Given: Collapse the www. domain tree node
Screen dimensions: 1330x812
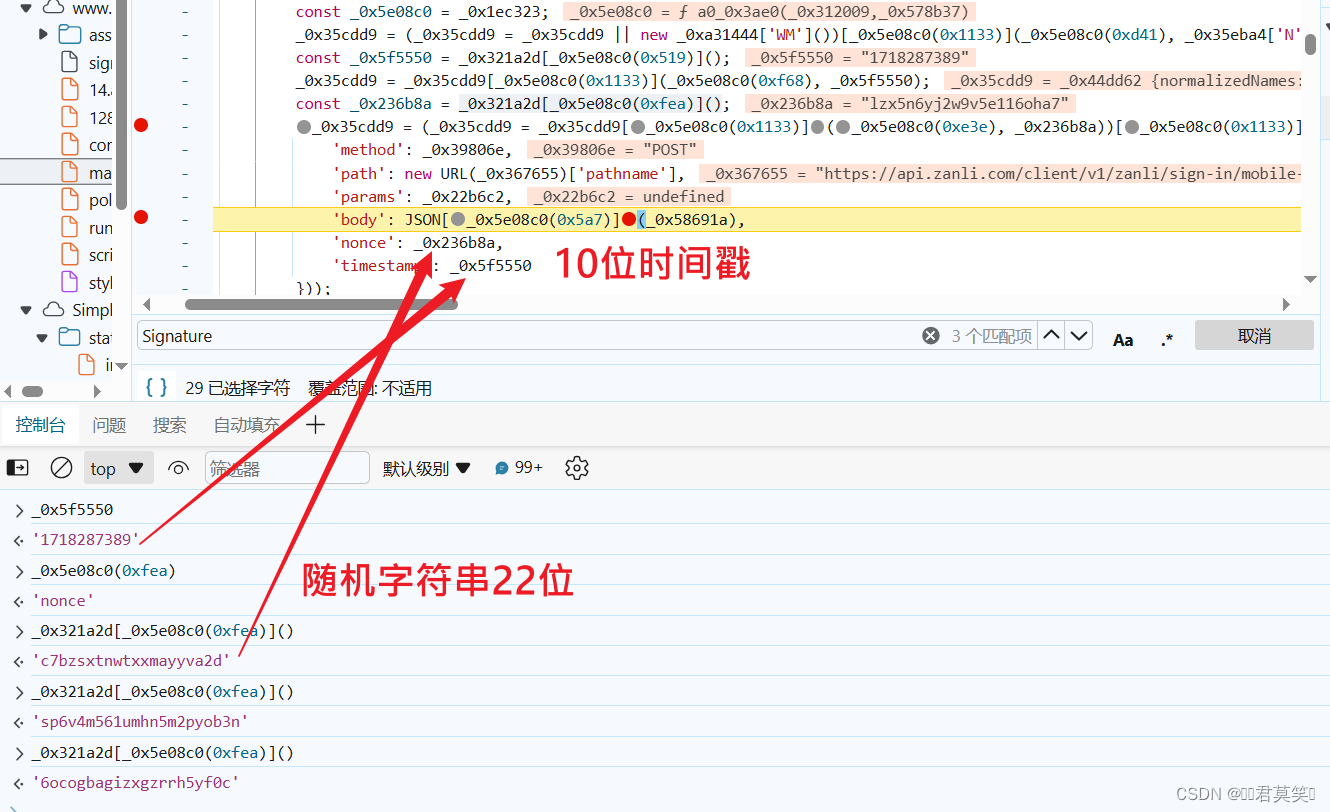Looking at the screenshot, I should pos(27,8).
